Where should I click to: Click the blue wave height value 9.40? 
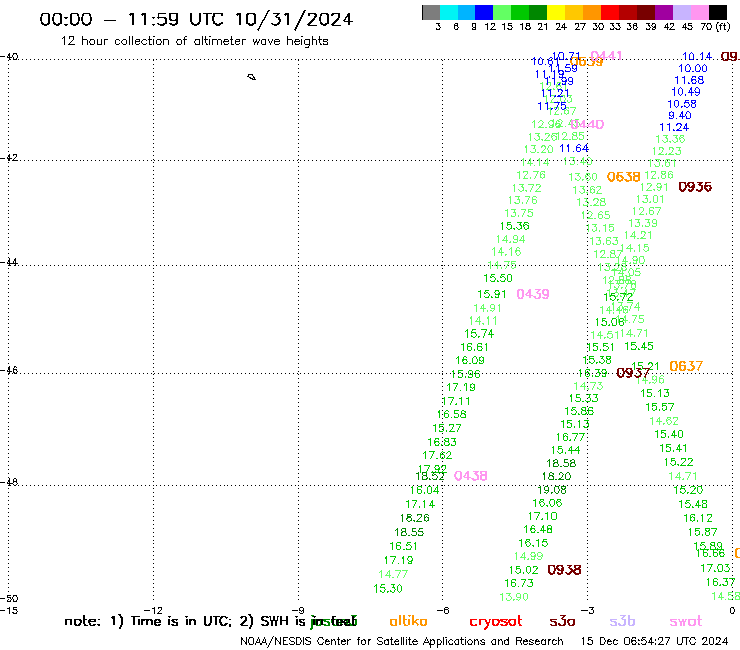pyautogui.click(x=680, y=115)
